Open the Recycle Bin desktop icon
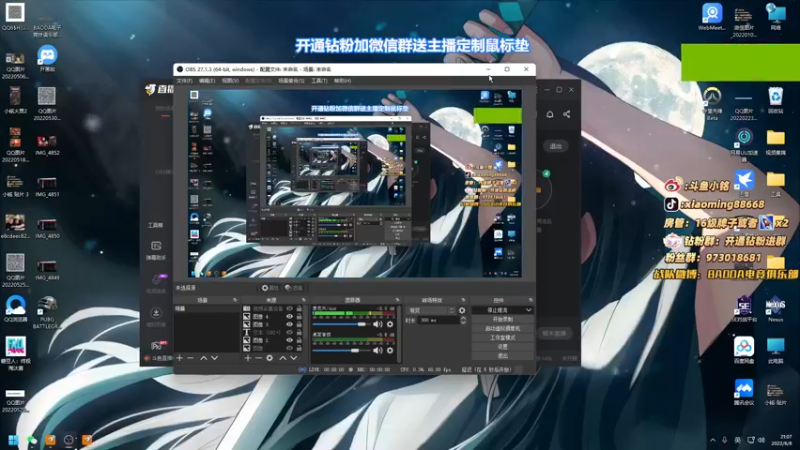Viewport: 800px width, 450px height. coord(776,100)
